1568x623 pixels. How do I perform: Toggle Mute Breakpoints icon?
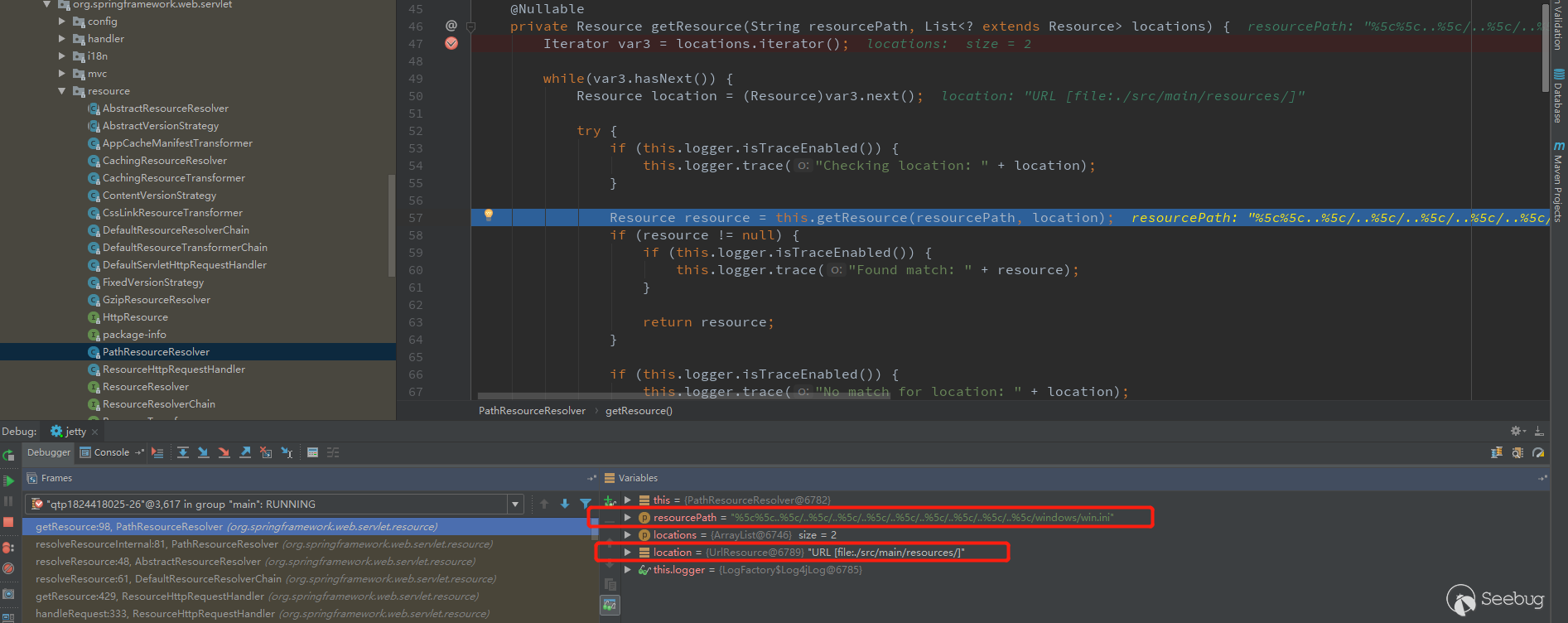[x=8, y=568]
